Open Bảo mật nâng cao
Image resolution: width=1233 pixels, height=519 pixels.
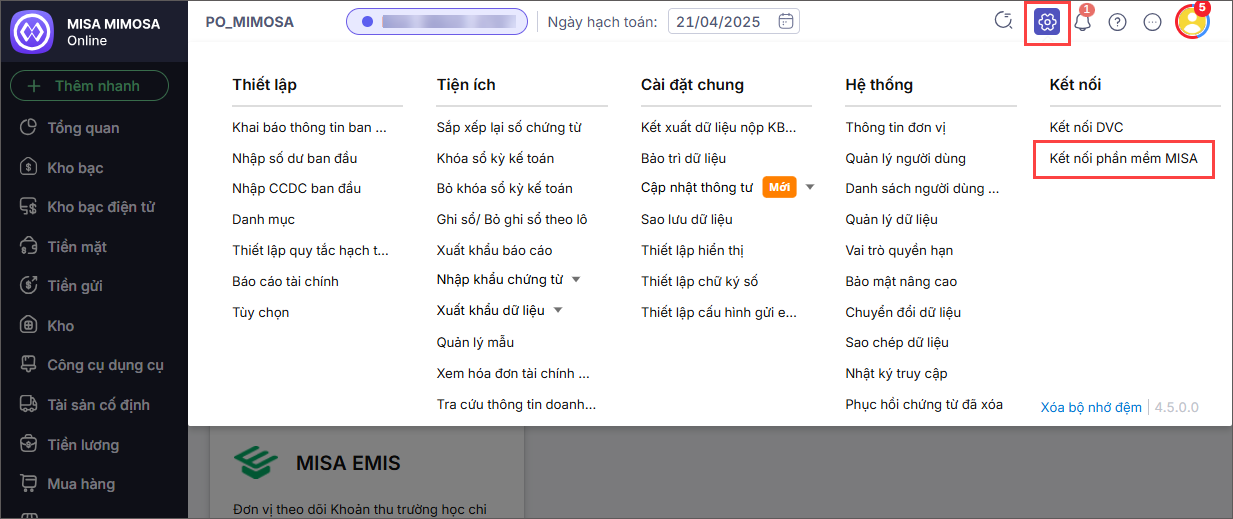click(901, 281)
